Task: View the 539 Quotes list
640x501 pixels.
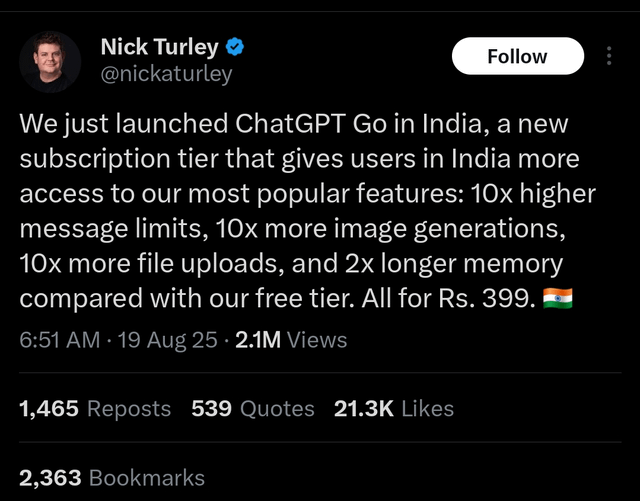Action: [x=253, y=409]
